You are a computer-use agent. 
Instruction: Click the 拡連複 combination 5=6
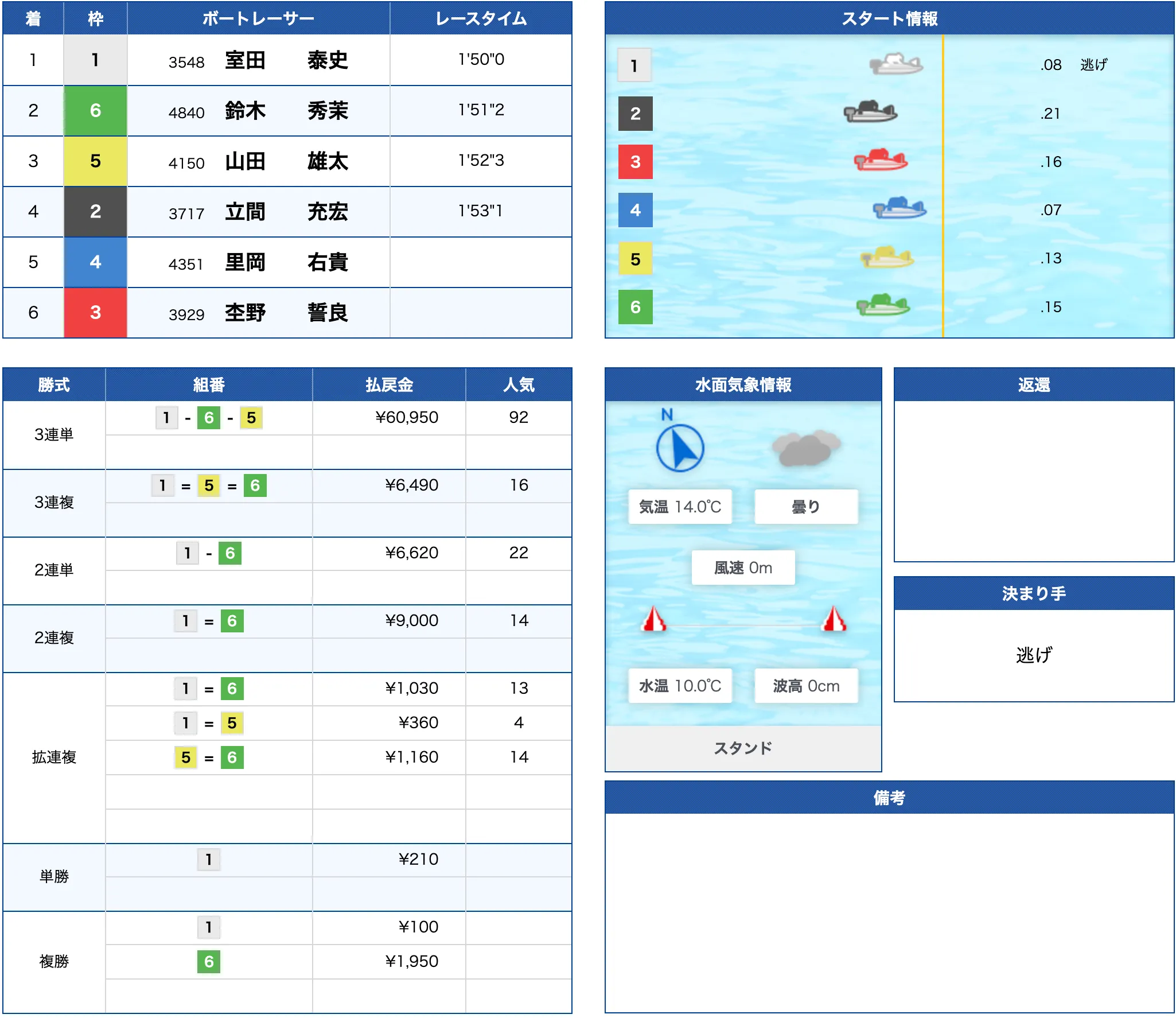tap(209, 757)
